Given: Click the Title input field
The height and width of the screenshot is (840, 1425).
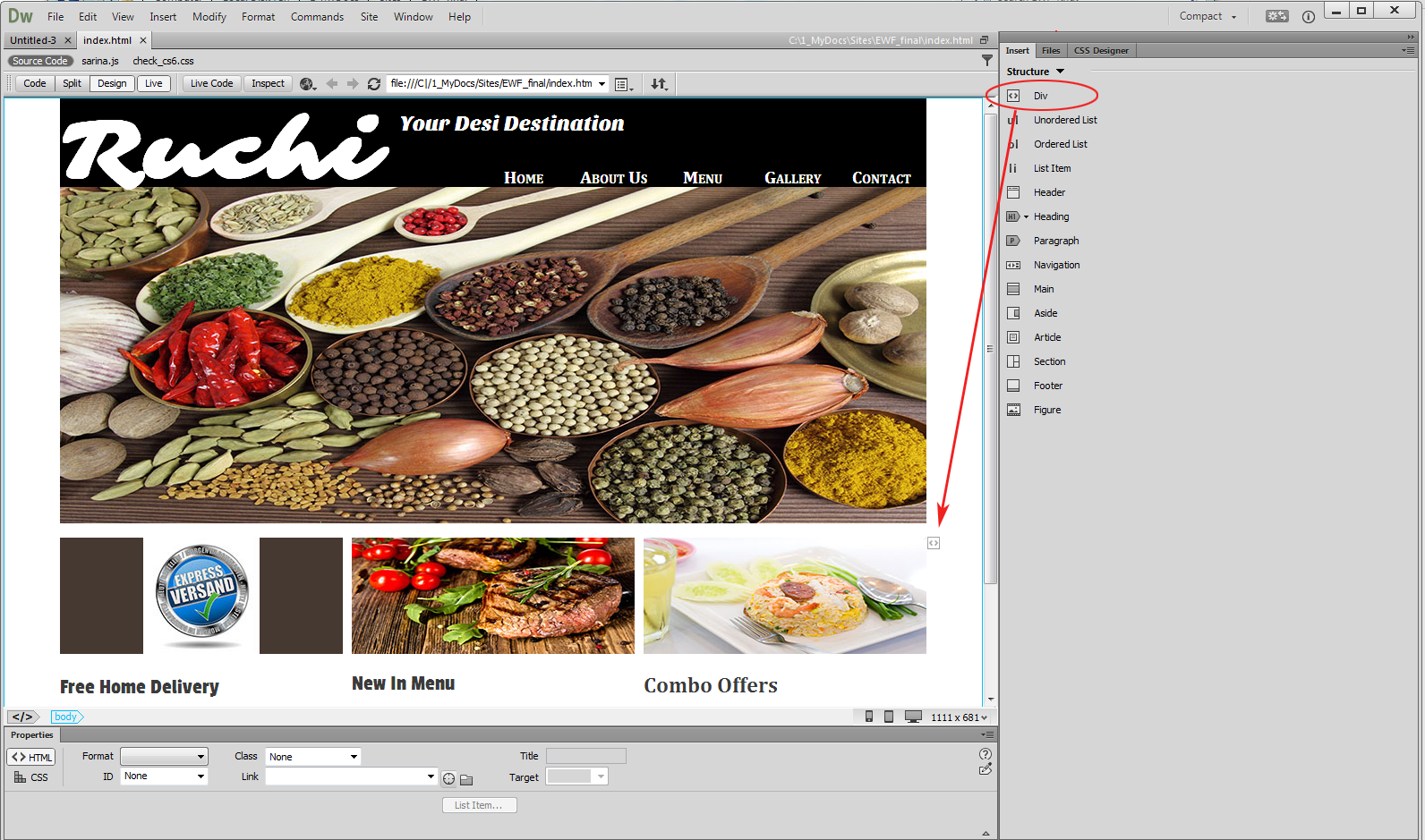Looking at the screenshot, I should pos(586,756).
